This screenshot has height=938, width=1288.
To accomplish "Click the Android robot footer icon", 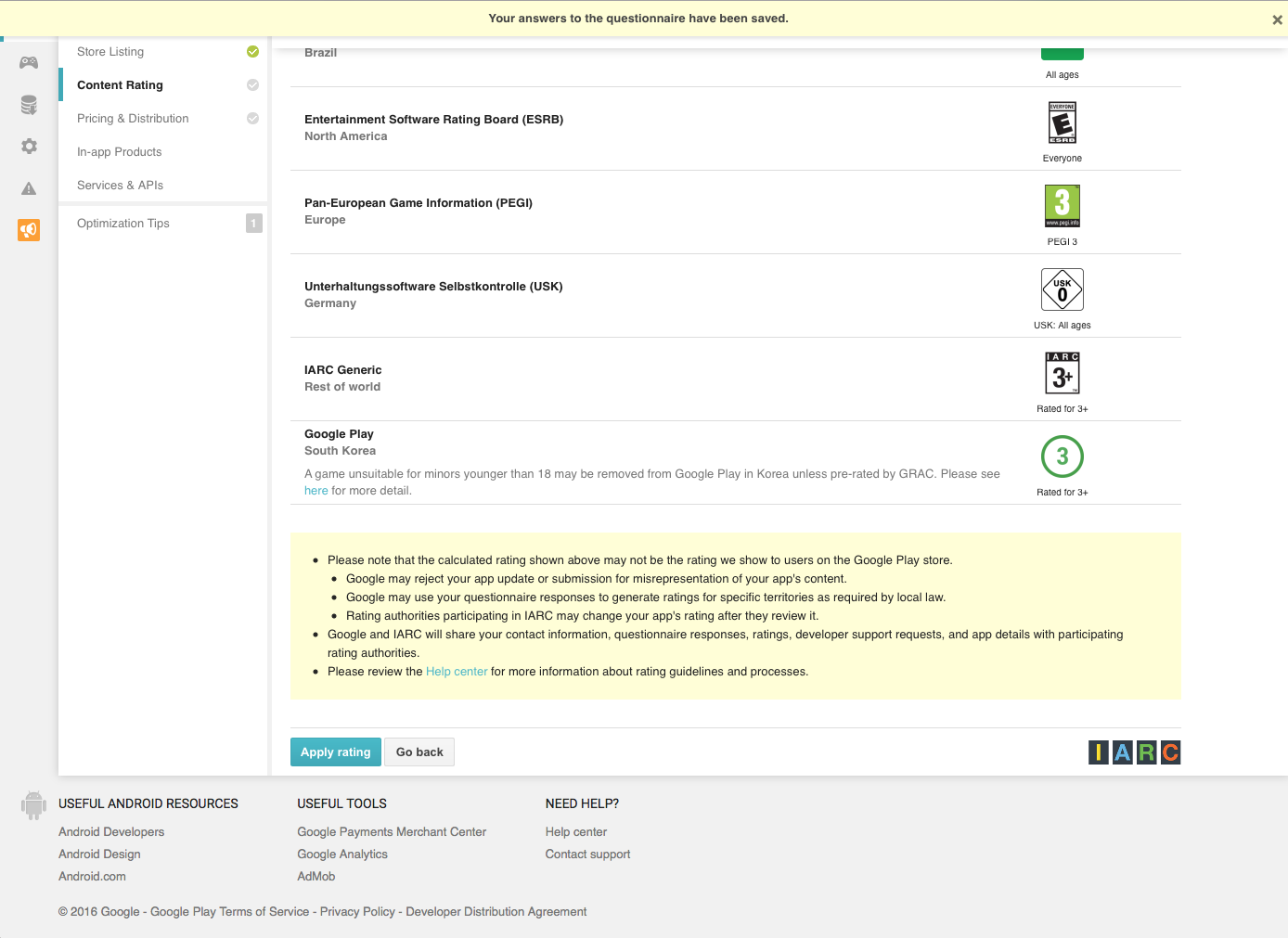I will [33, 805].
